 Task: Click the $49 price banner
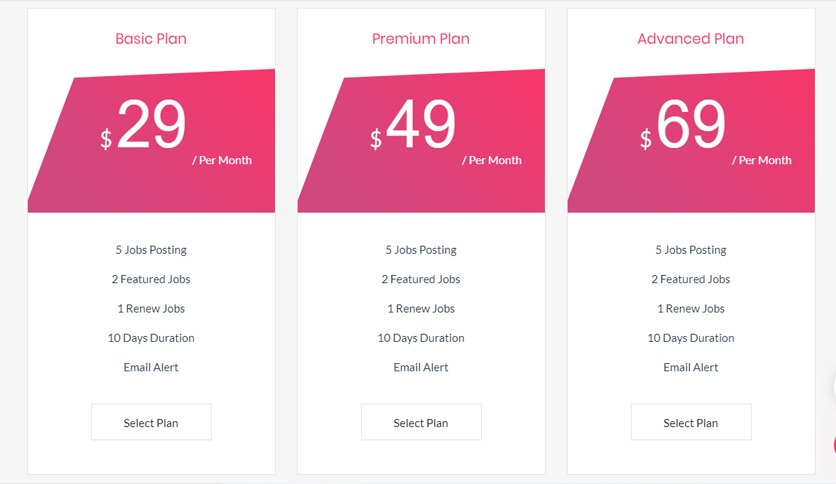coord(421,141)
